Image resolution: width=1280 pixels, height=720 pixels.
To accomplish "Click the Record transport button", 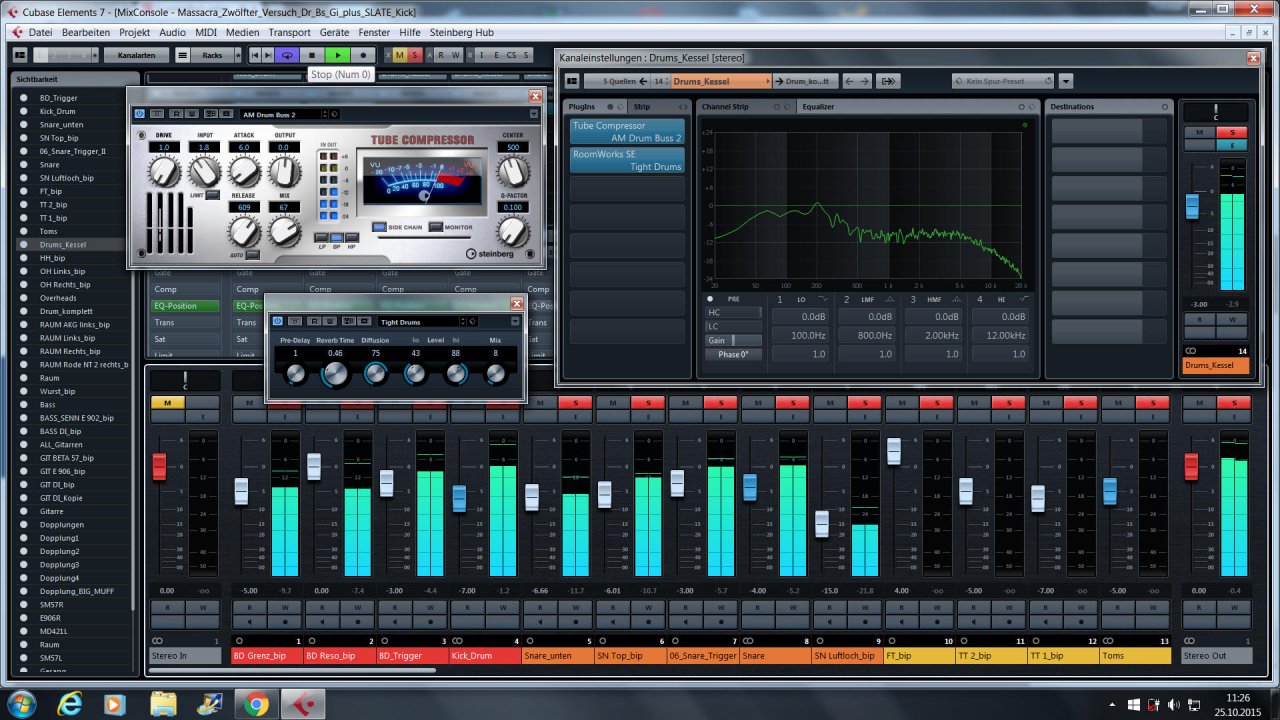I will coord(363,55).
